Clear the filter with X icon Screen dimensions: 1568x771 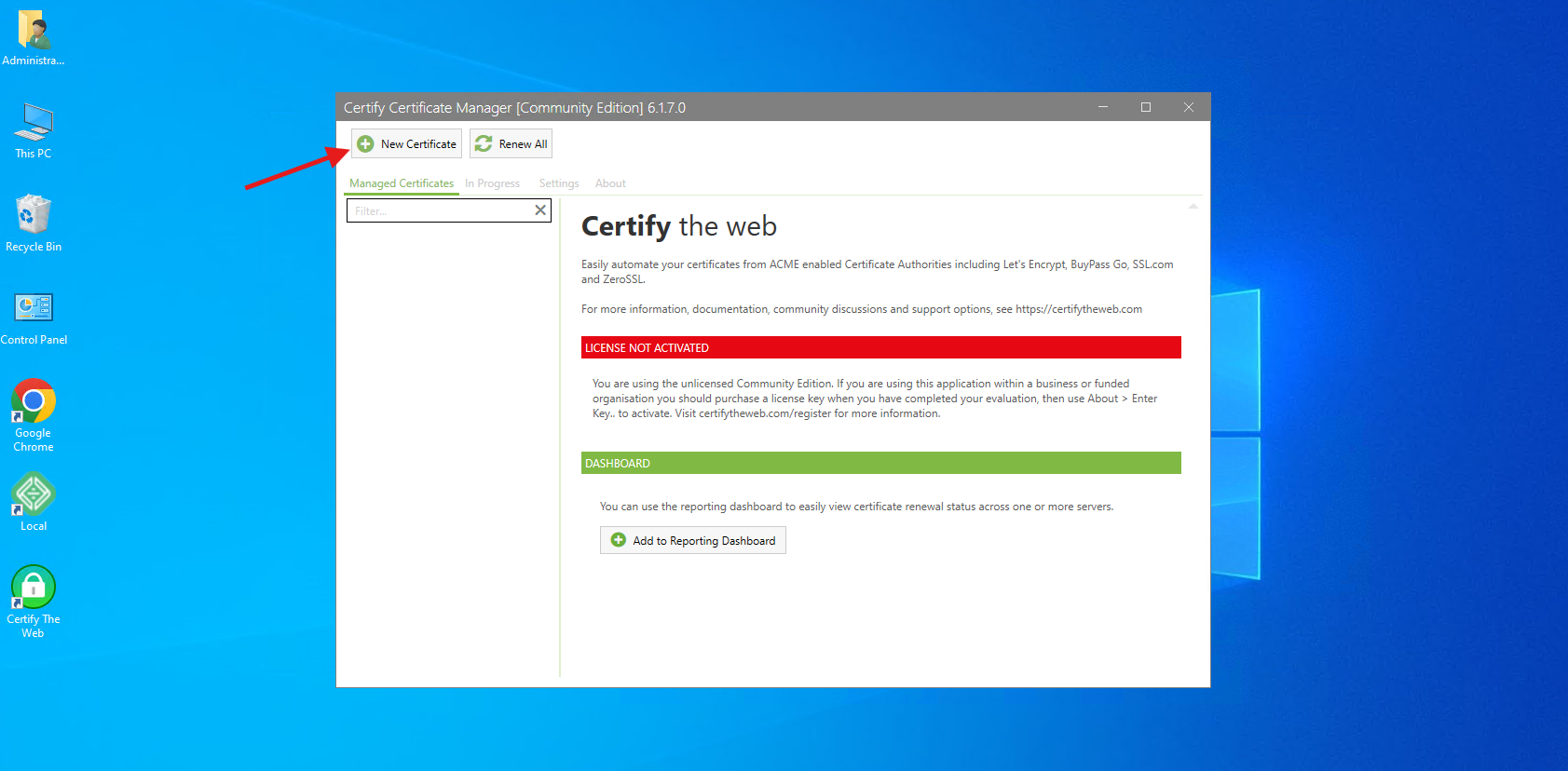click(x=540, y=210)
